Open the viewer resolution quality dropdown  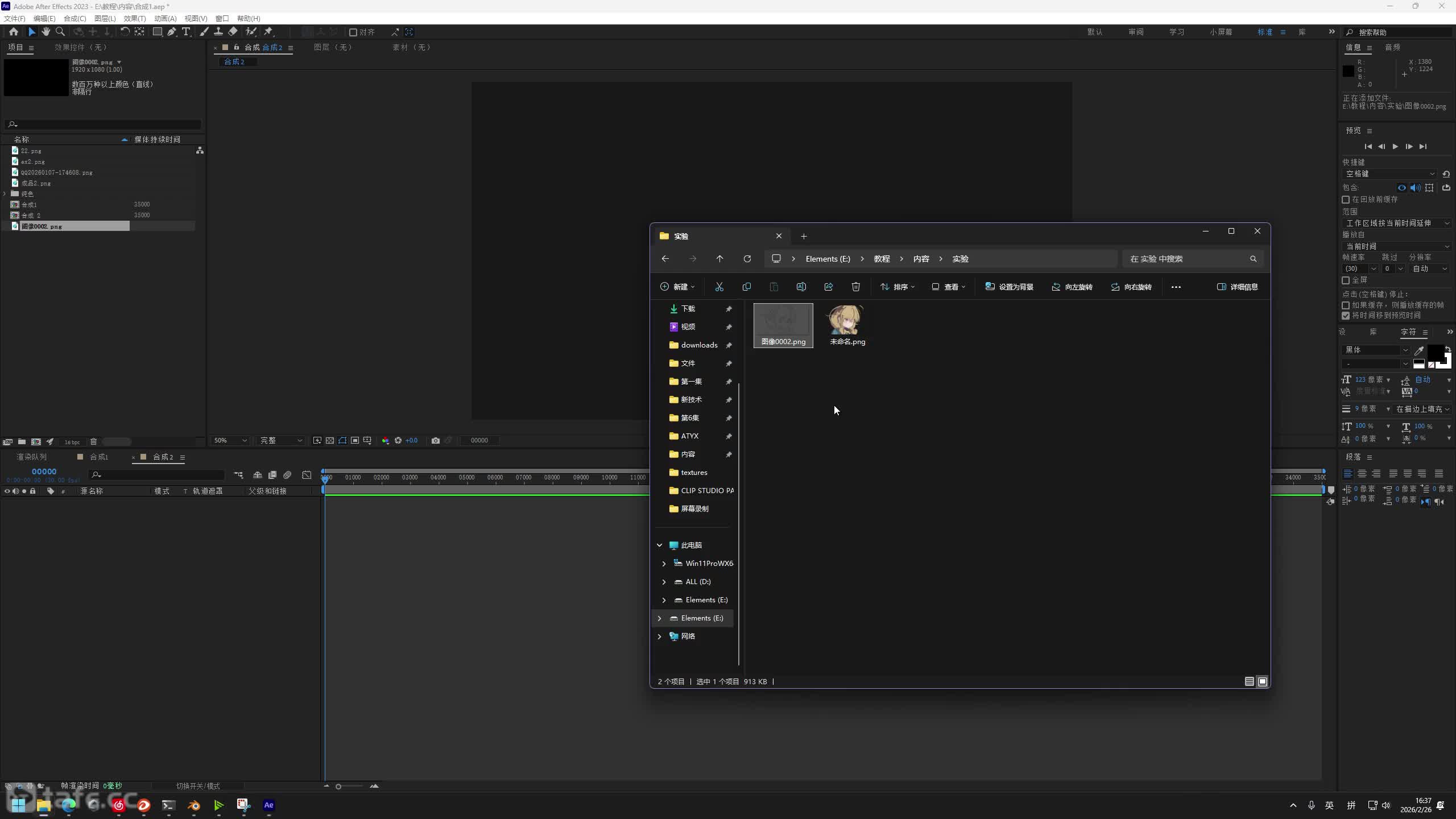(x=281, y=440)
